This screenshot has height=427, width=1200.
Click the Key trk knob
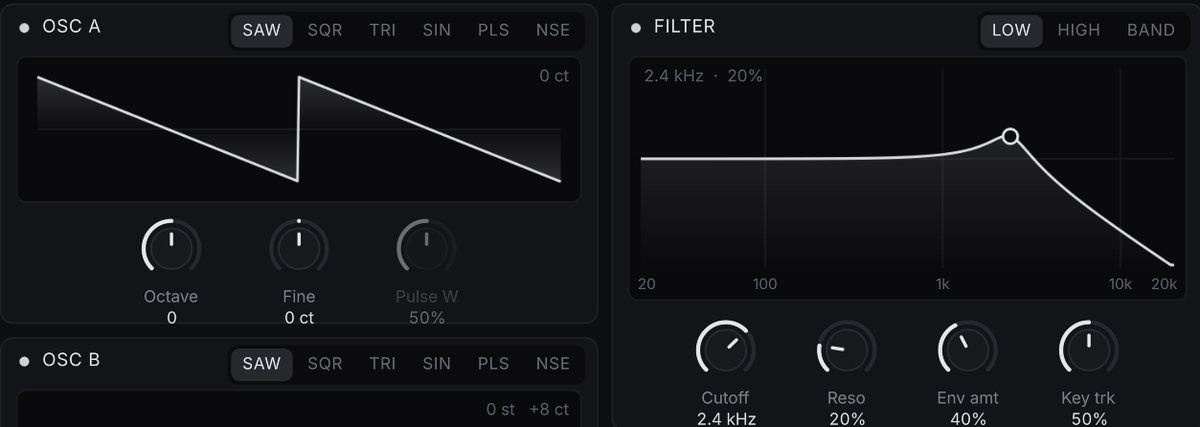[x=1089, y=350]
